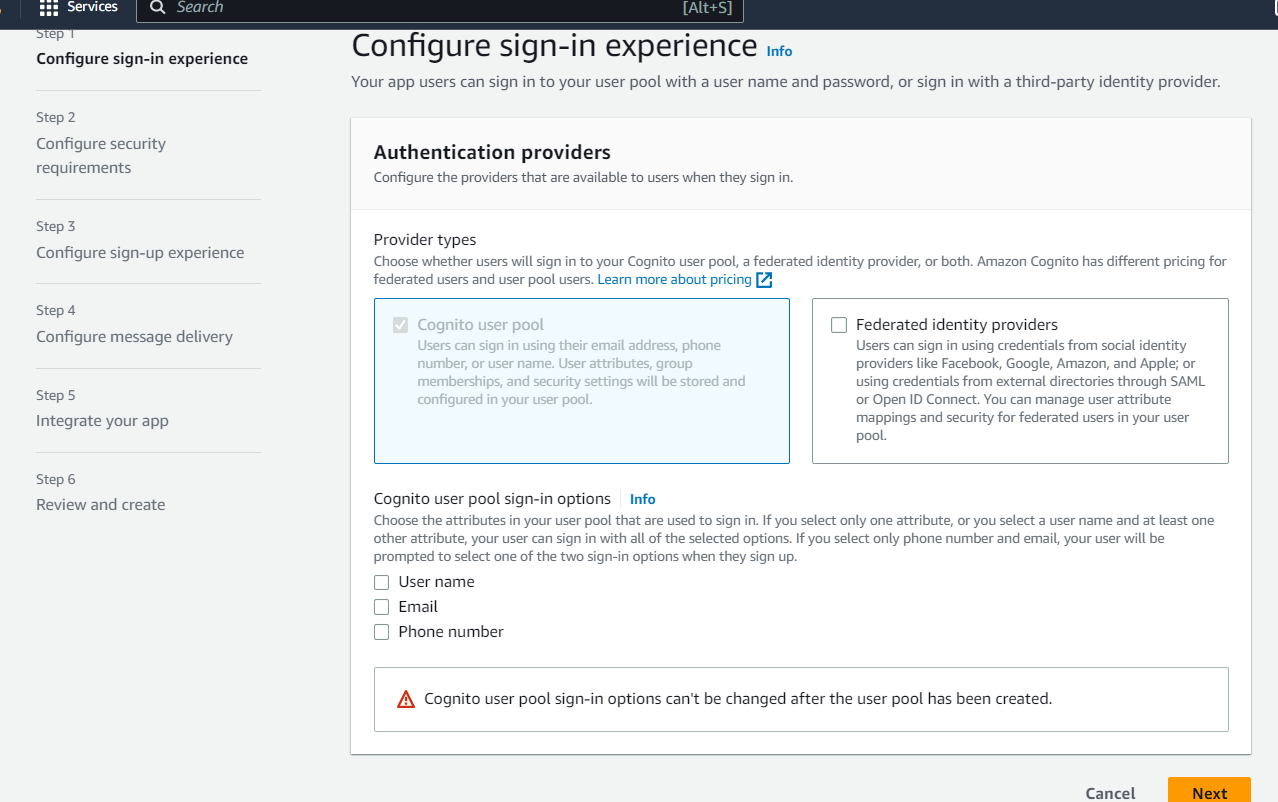Enable the Federated identity providers checkbox

point(839,325)
